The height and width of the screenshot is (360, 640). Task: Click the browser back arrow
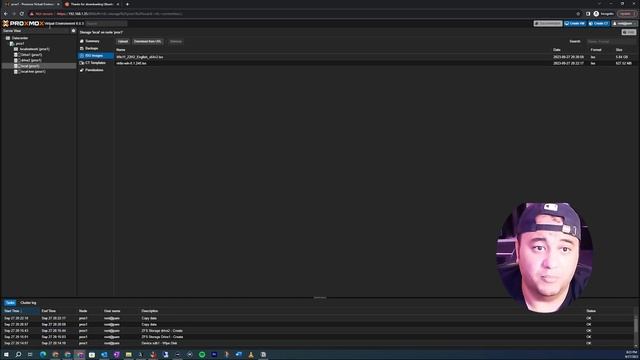tap(6, 14)
